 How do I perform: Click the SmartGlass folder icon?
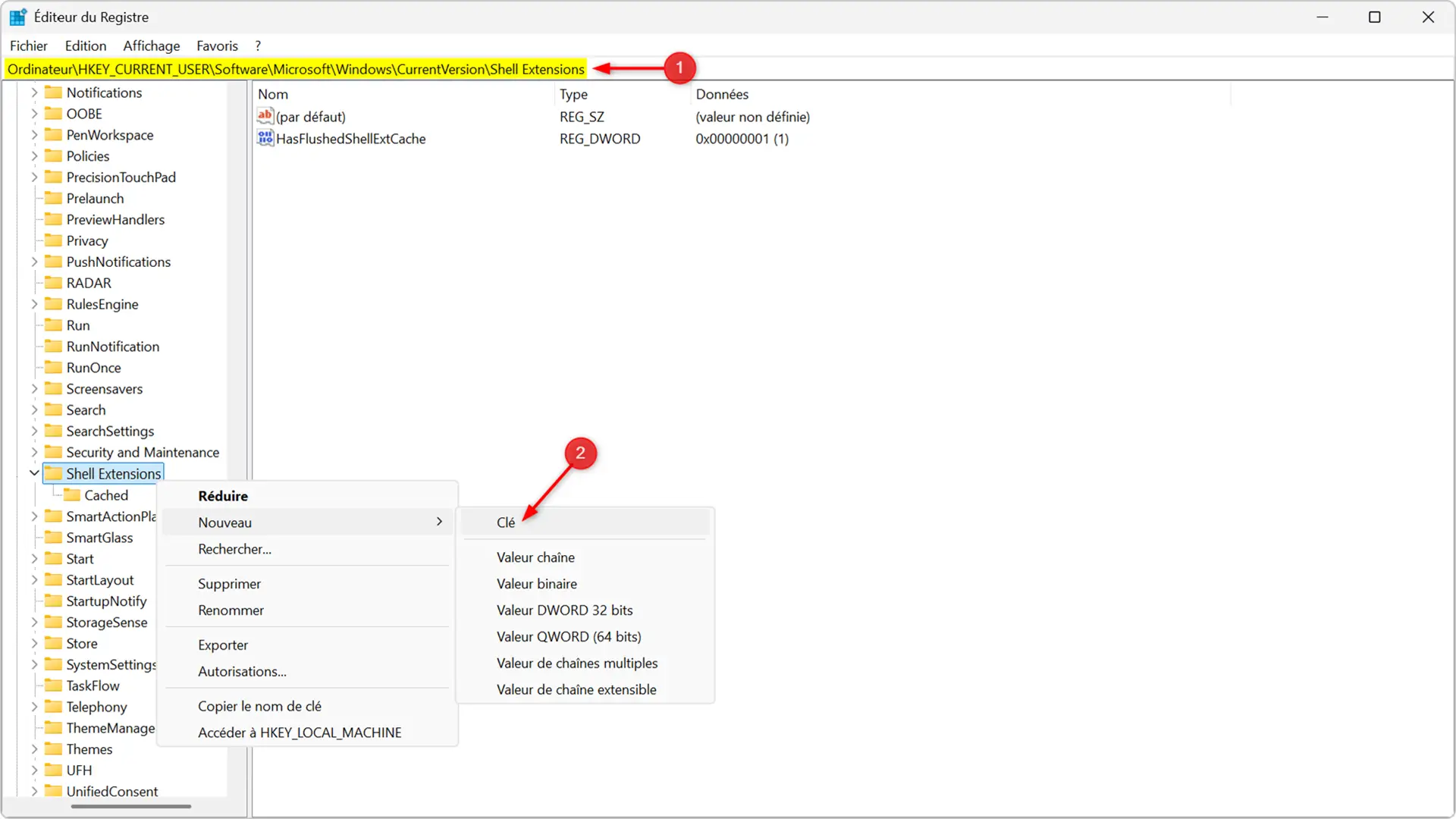pyautogui.click(x=53, y=538)
